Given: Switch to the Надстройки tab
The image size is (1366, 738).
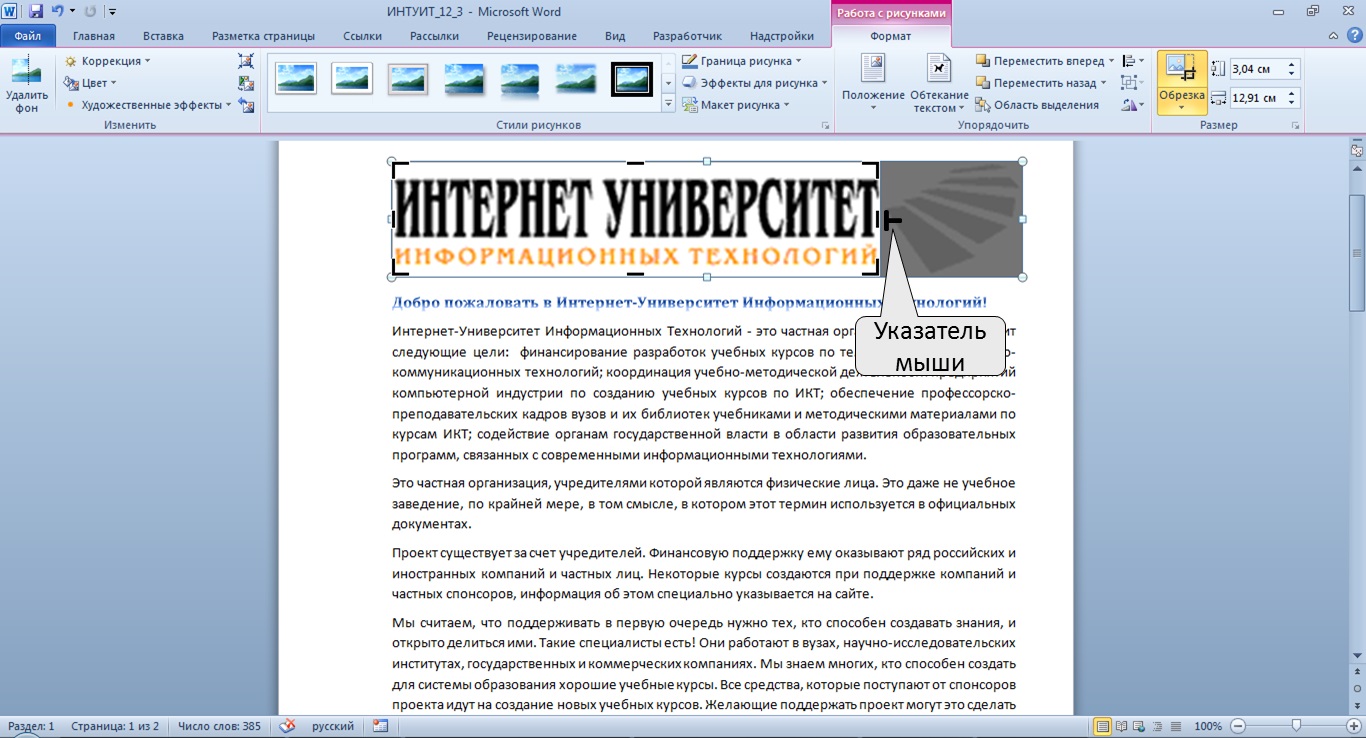Looking at the screenshot, I should coord(782,36).
